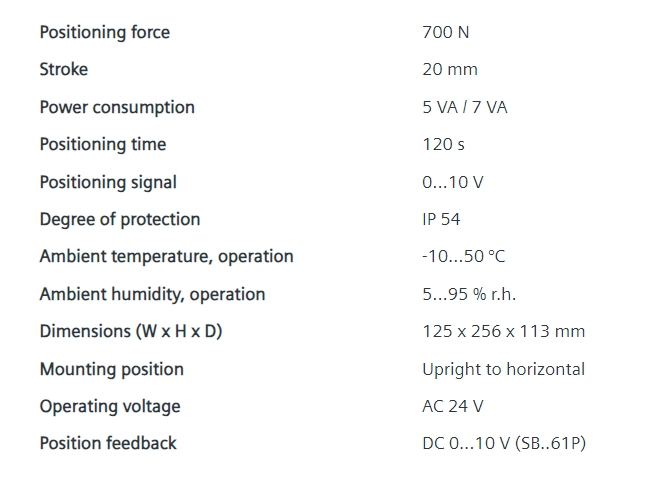The width and height of the screenshot is (649, 484).
Task: Click the Stroke label
Action: (x=64, y=69)
